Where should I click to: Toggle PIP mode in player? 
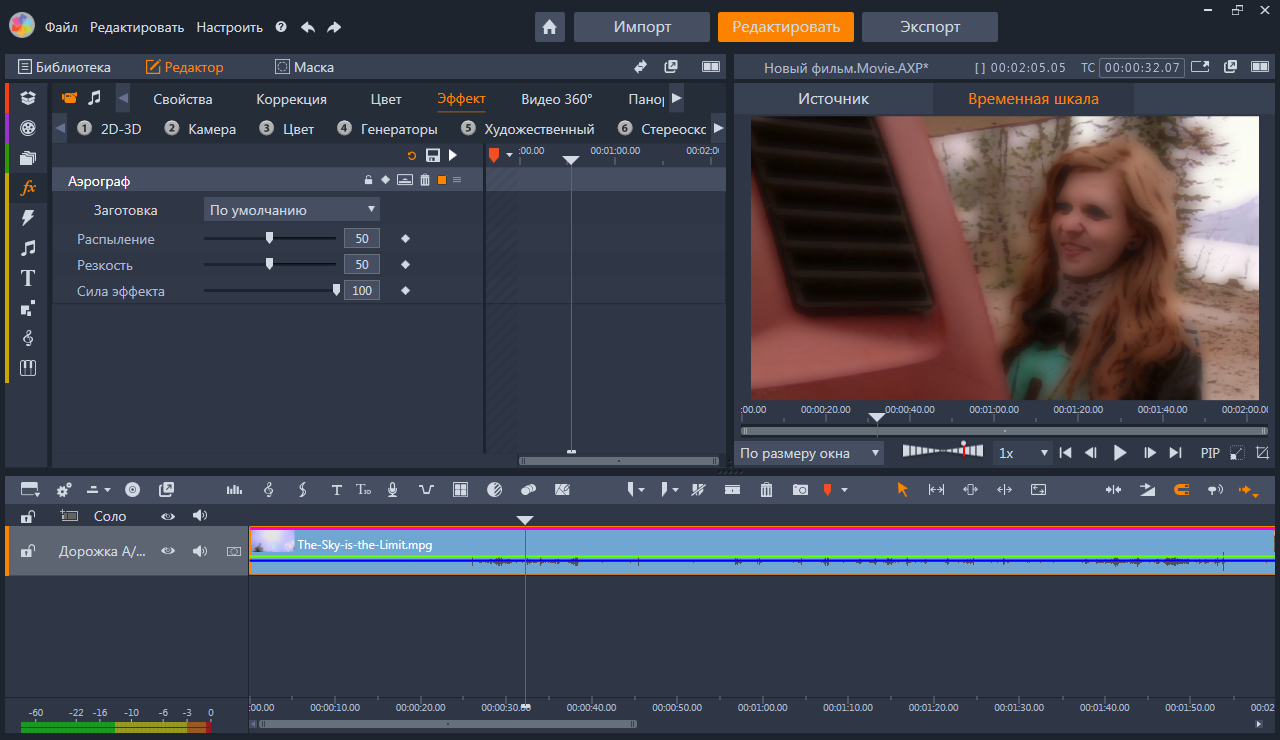tap(1210, 453)
